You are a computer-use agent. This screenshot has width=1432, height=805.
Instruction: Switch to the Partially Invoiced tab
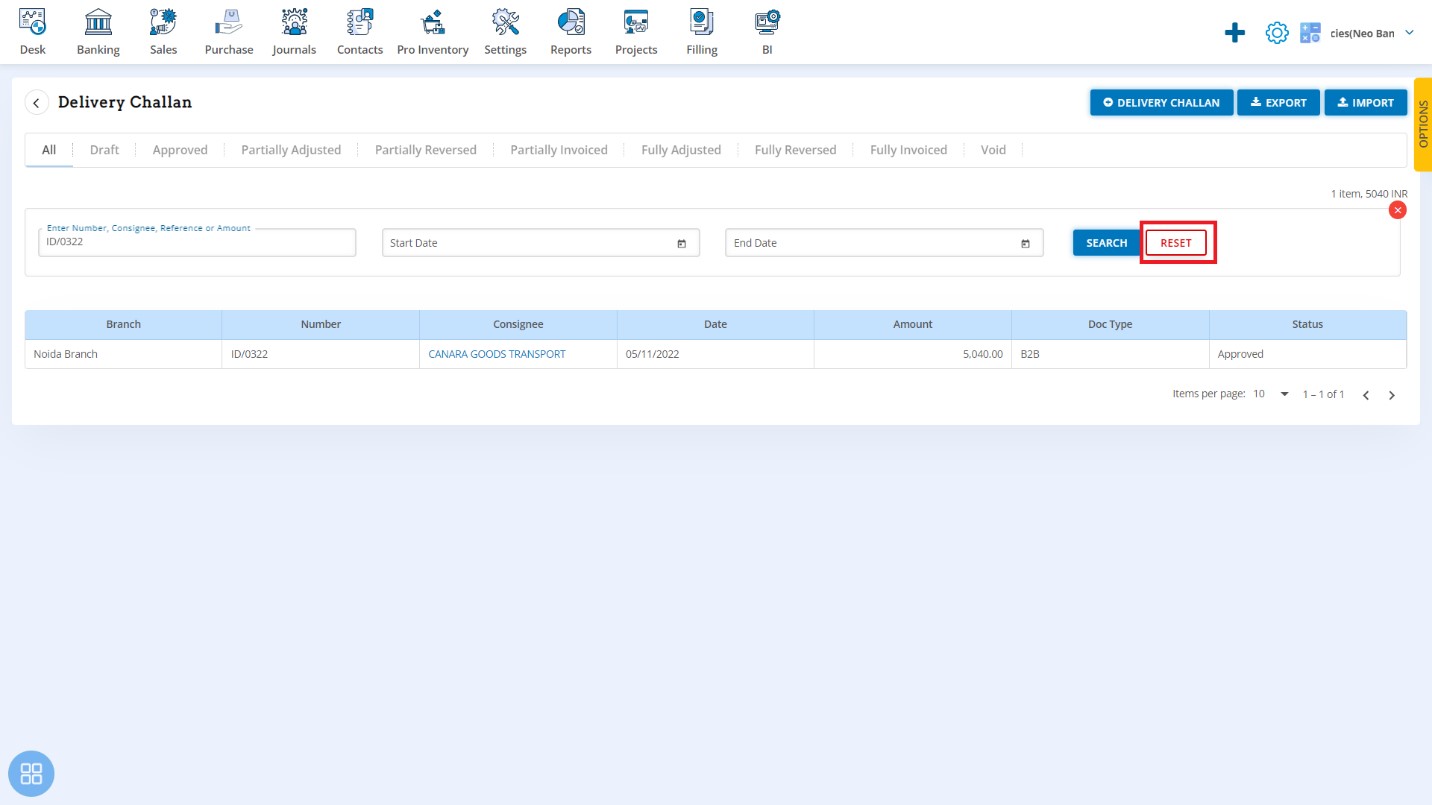(x=559, y=150)
